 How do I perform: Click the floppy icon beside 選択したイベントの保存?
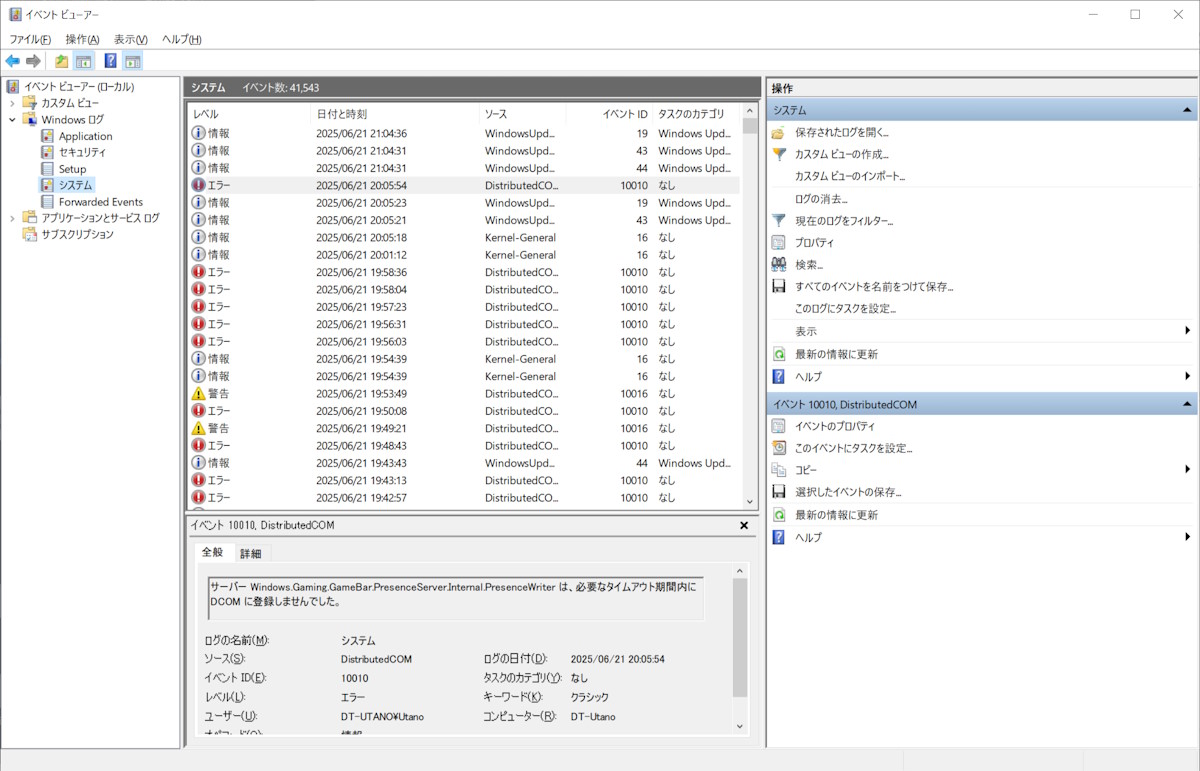(779, 492)
